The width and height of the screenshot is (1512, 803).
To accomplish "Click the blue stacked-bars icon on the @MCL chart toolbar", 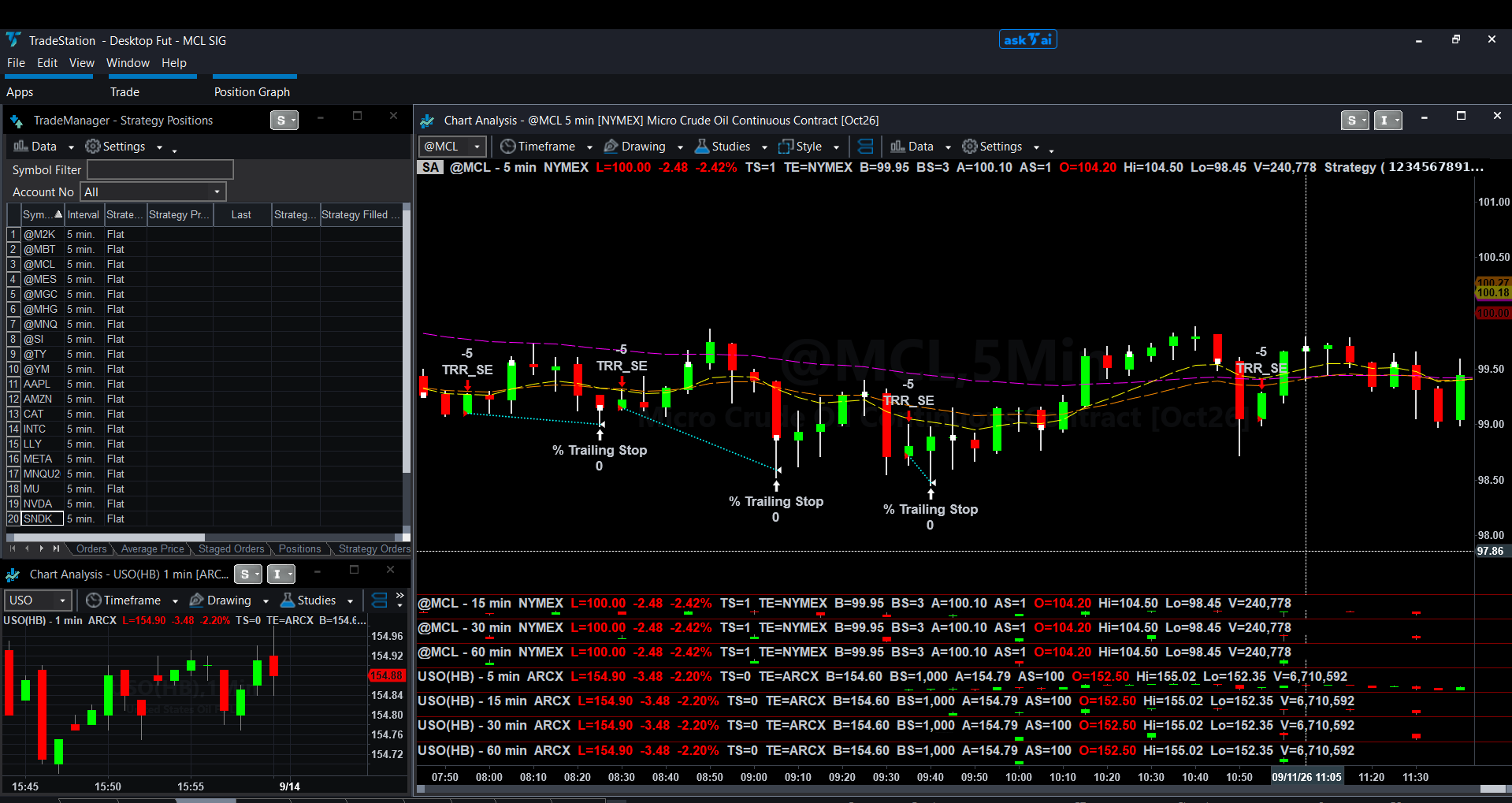I will (x=865, y=147).
